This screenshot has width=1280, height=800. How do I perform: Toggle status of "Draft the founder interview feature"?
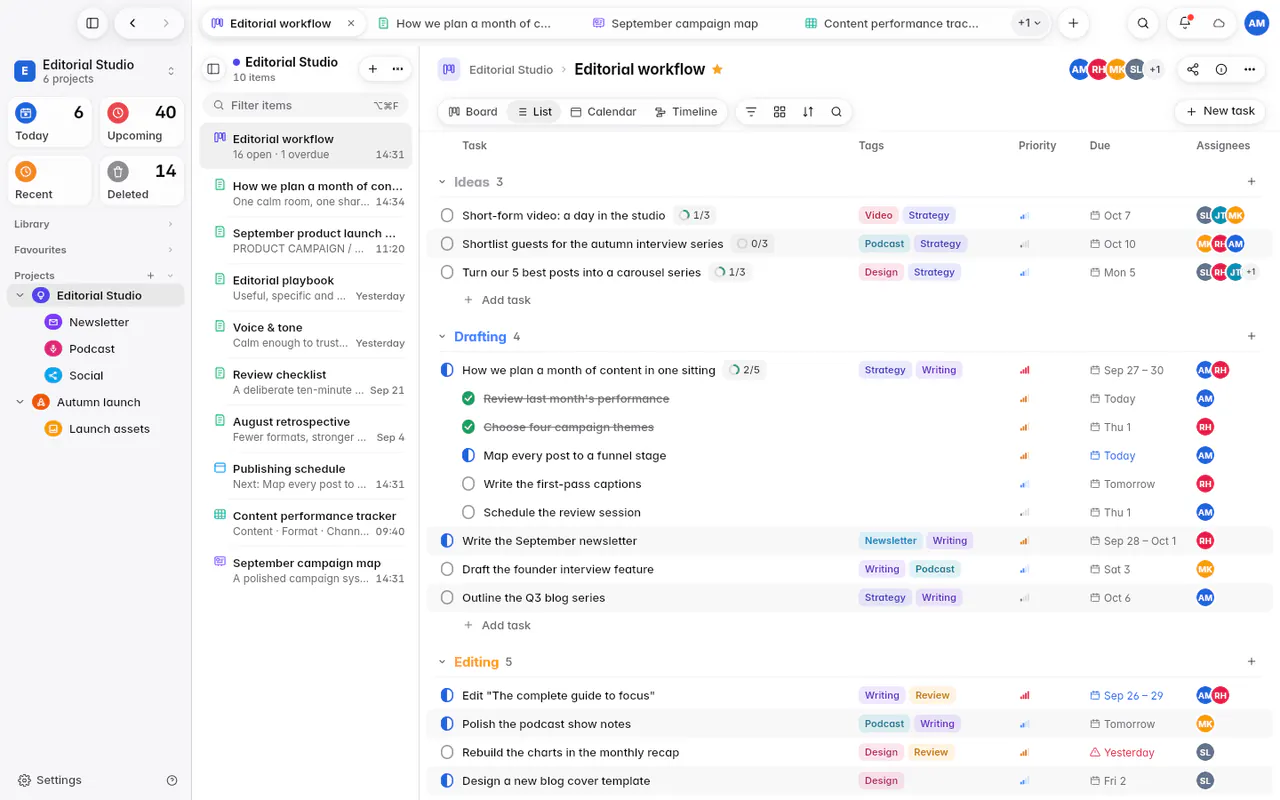[x=447, y=569]
